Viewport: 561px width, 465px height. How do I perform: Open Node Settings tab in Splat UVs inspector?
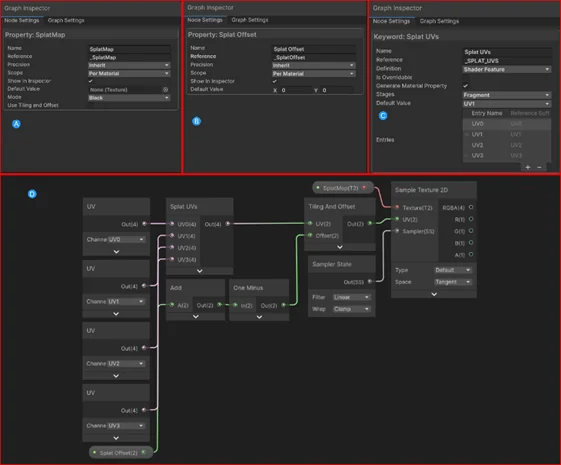coord(391,21)
